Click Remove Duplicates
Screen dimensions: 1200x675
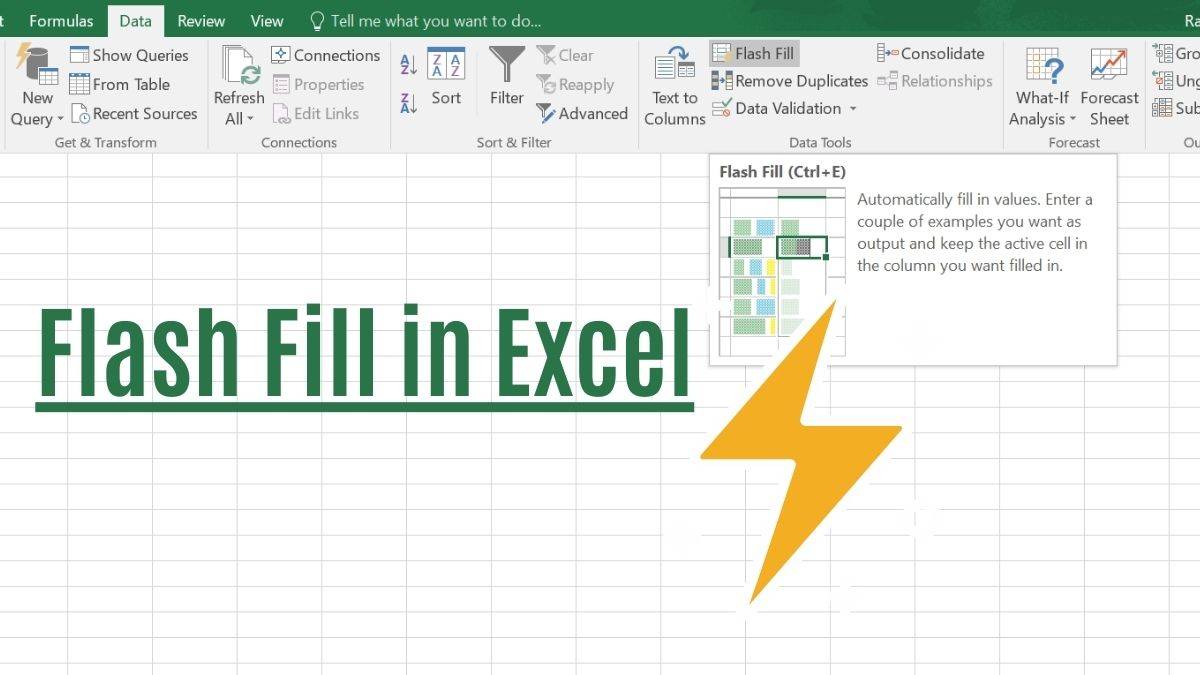click(x=790, y=81)
